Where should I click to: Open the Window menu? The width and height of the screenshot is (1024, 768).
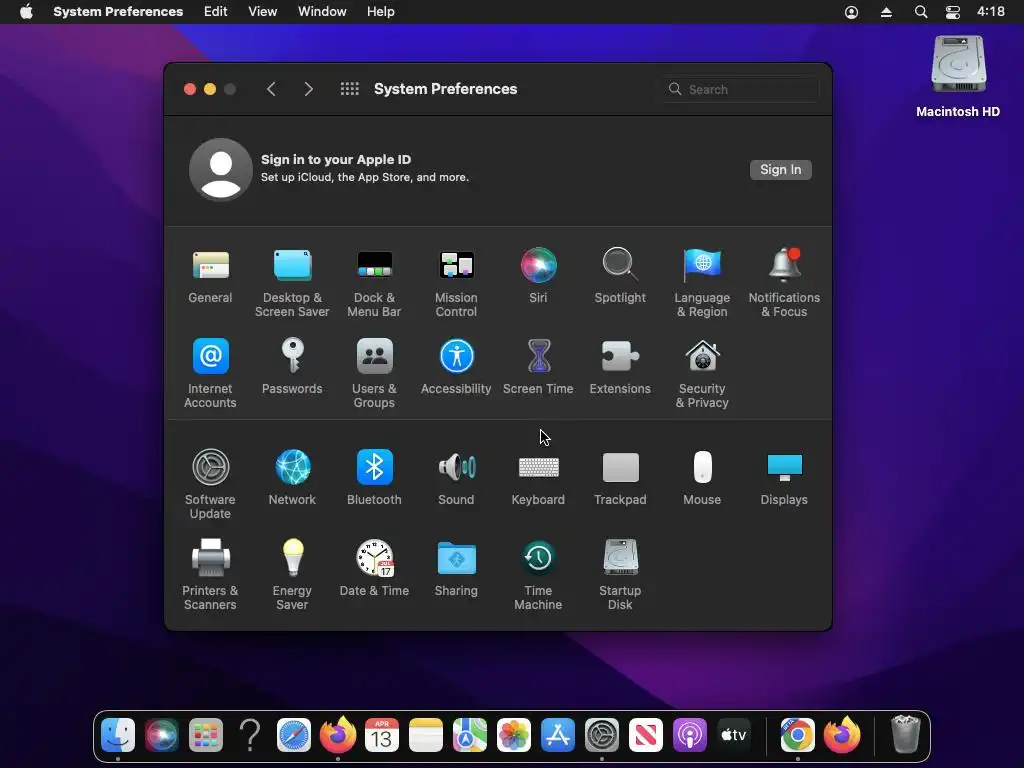tap(322, 12)
